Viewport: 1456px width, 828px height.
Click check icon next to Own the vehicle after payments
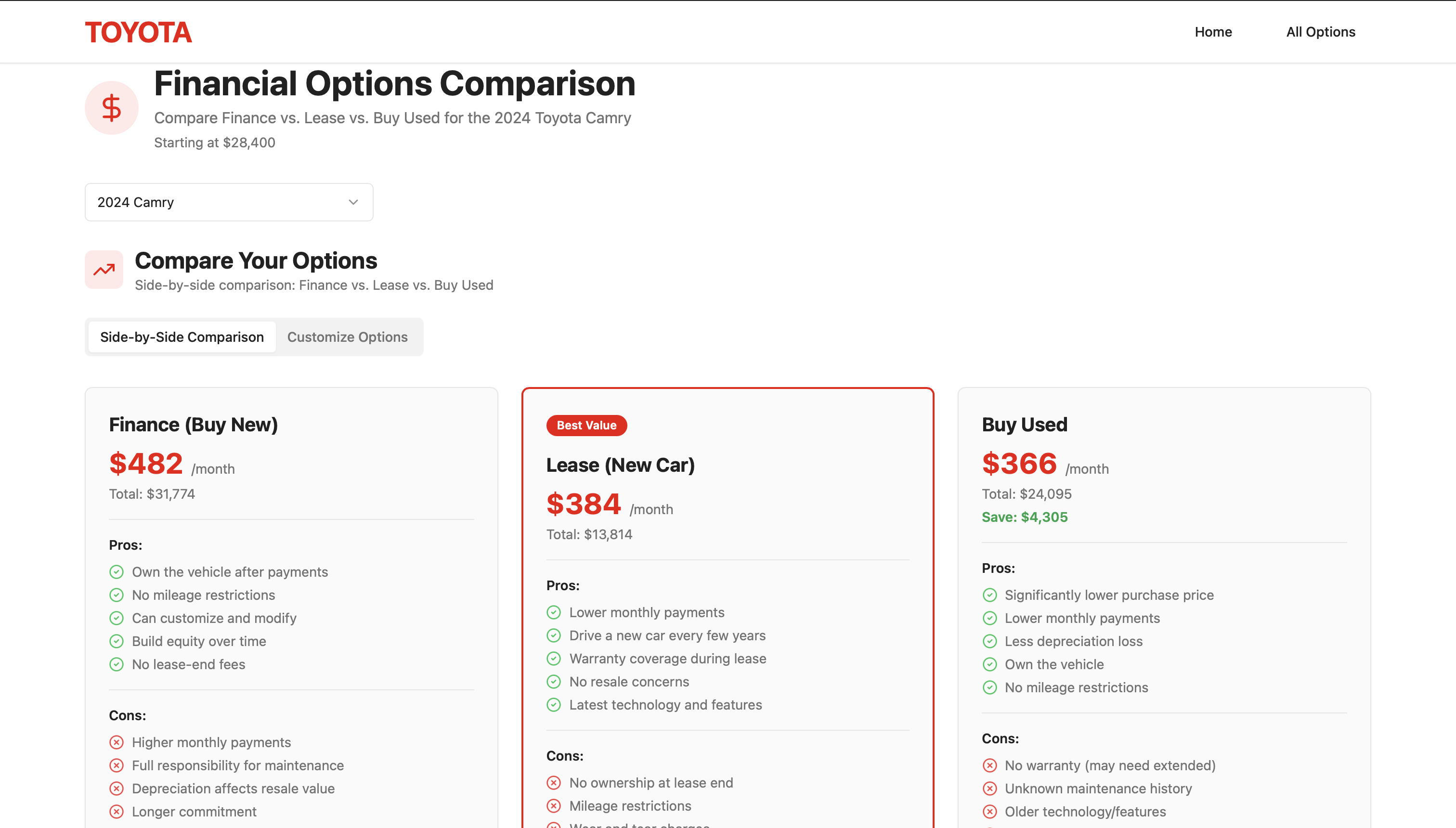click(x=117, y=571)
